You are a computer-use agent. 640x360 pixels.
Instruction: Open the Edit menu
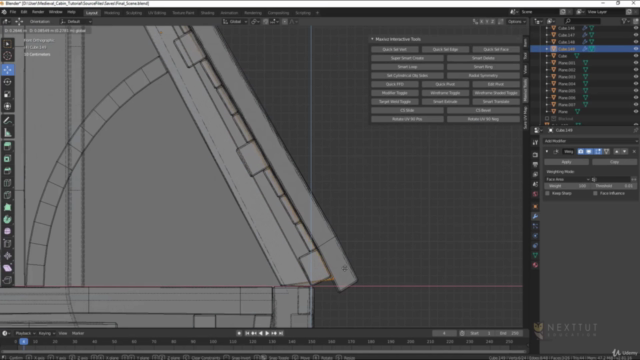click(24, 12)
